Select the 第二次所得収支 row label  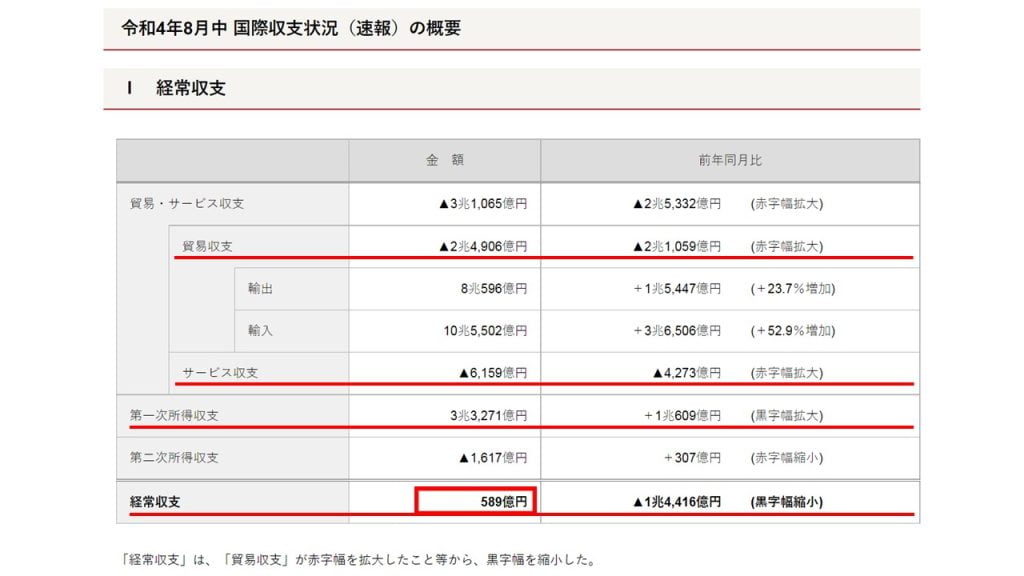coord(174,458)
